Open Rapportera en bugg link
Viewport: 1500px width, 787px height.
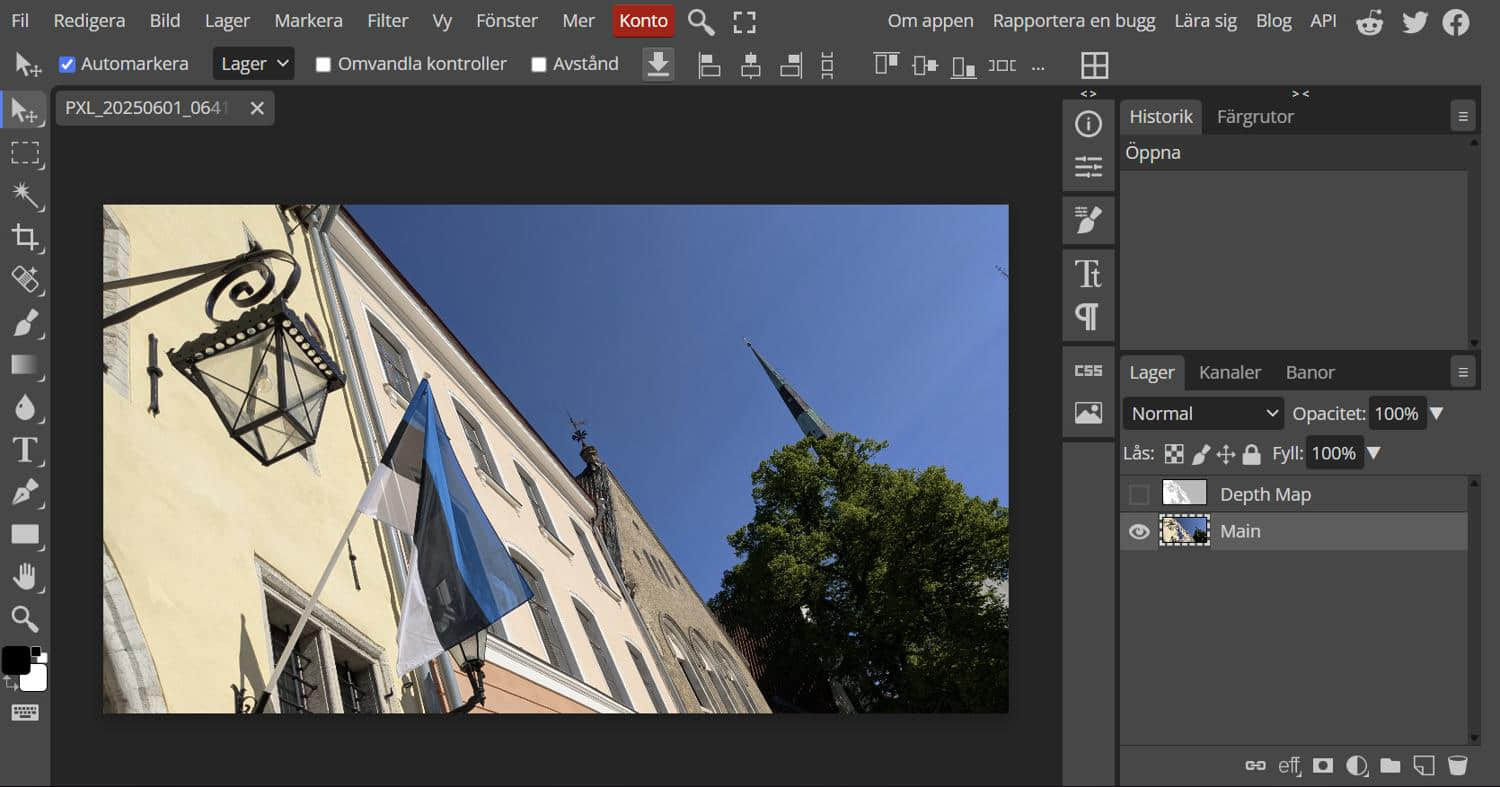point(1073,21)
